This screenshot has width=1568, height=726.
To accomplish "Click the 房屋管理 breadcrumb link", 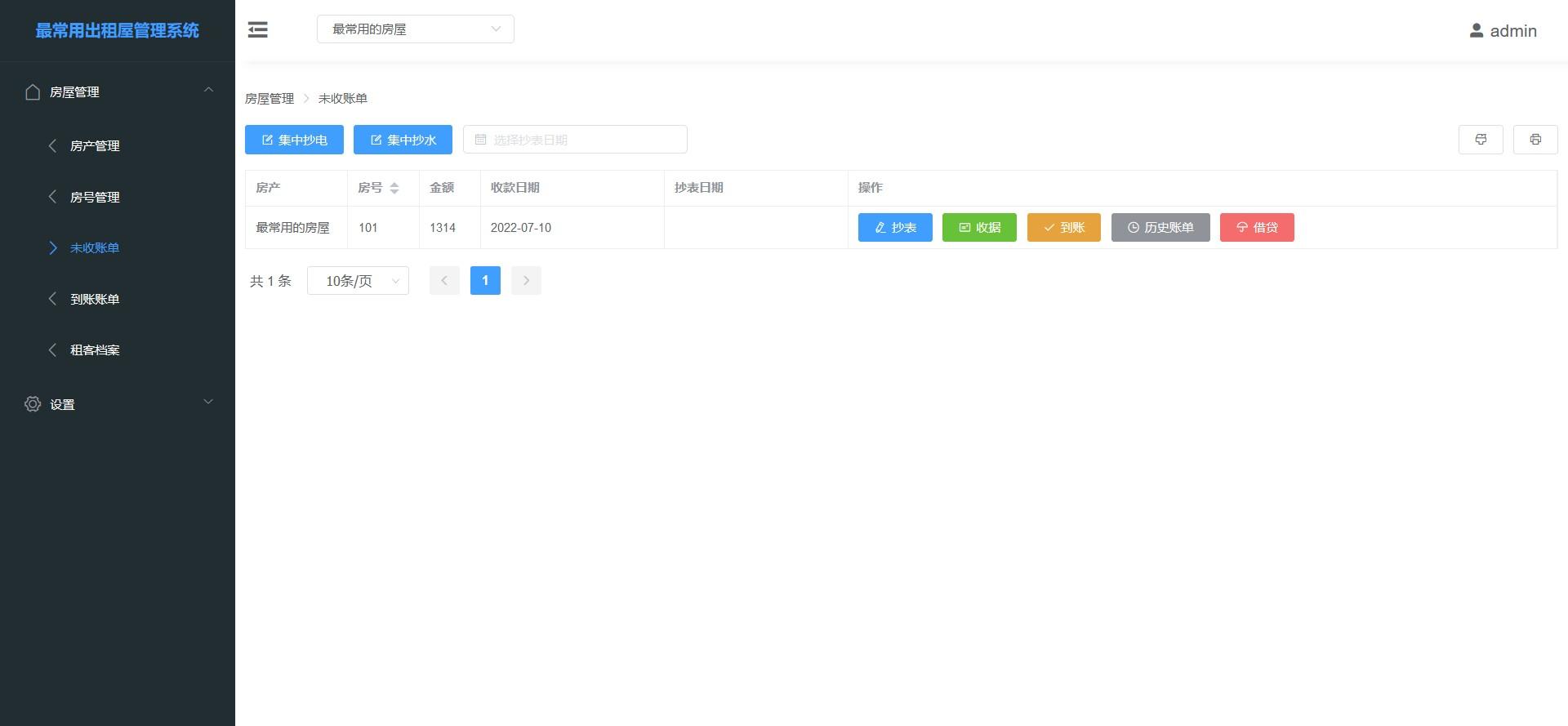I will pos(269,99).
